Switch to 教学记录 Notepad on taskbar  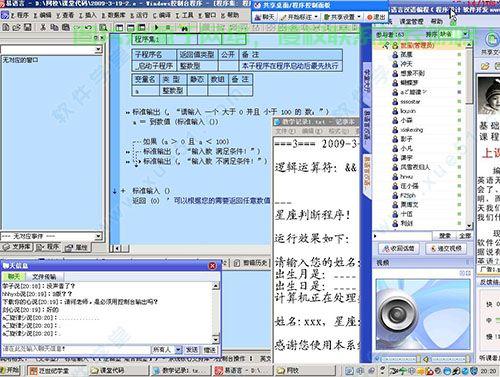pos(180,370)
